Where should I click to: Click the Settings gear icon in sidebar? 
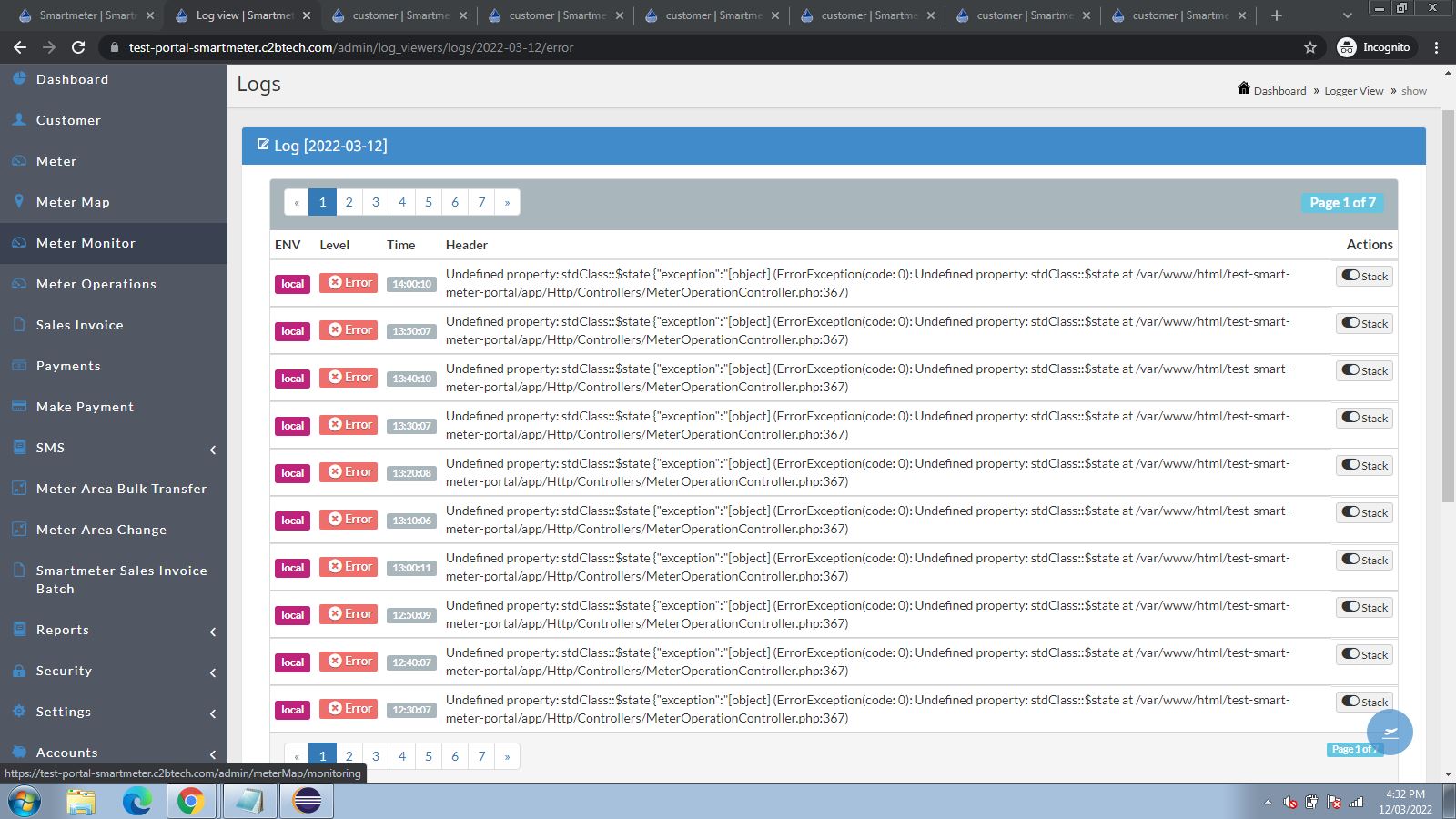[19, 711]
